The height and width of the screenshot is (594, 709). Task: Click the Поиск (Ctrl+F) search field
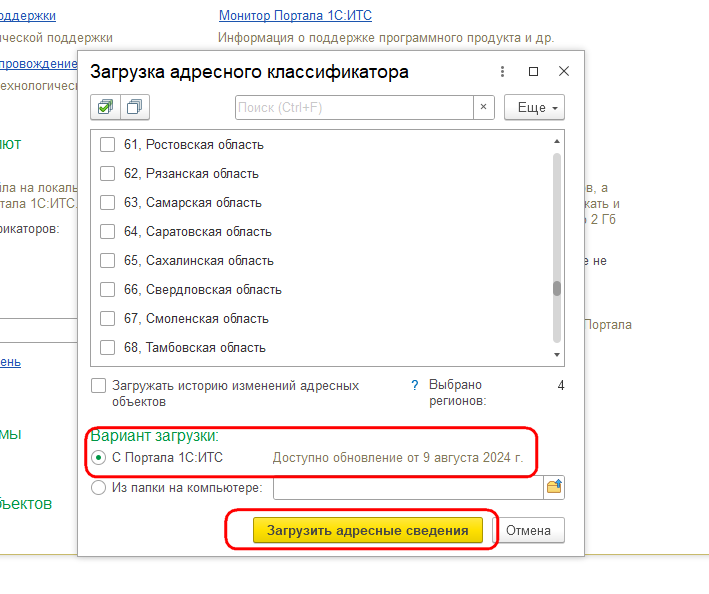[354, 107]
